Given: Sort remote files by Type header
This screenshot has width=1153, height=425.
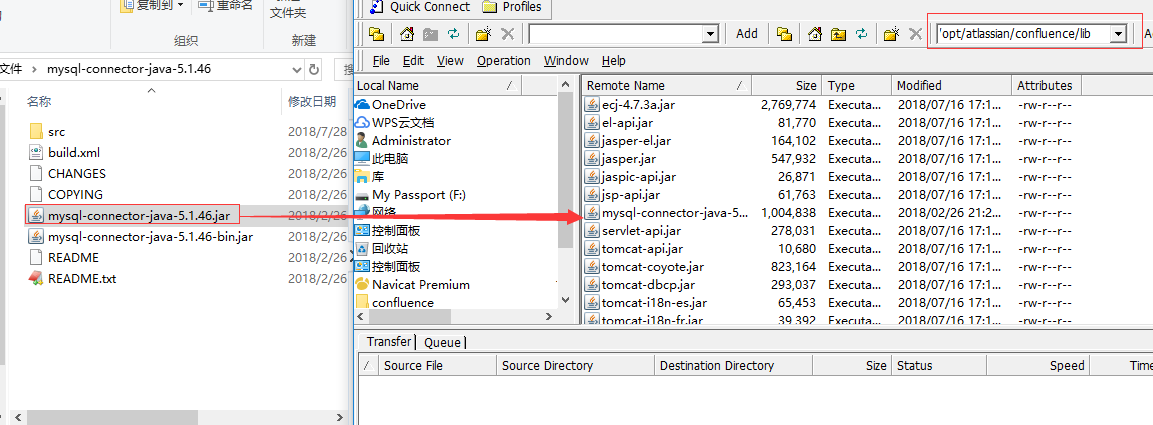Looking at the screenshot, I should coord(857,85).
